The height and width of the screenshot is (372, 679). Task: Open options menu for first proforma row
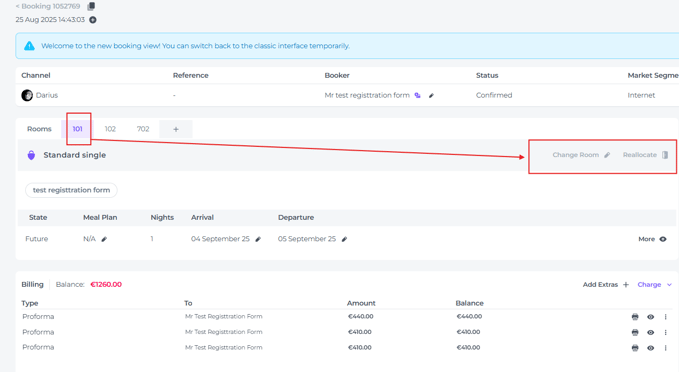pyautogui.click(x=666, y=317)
